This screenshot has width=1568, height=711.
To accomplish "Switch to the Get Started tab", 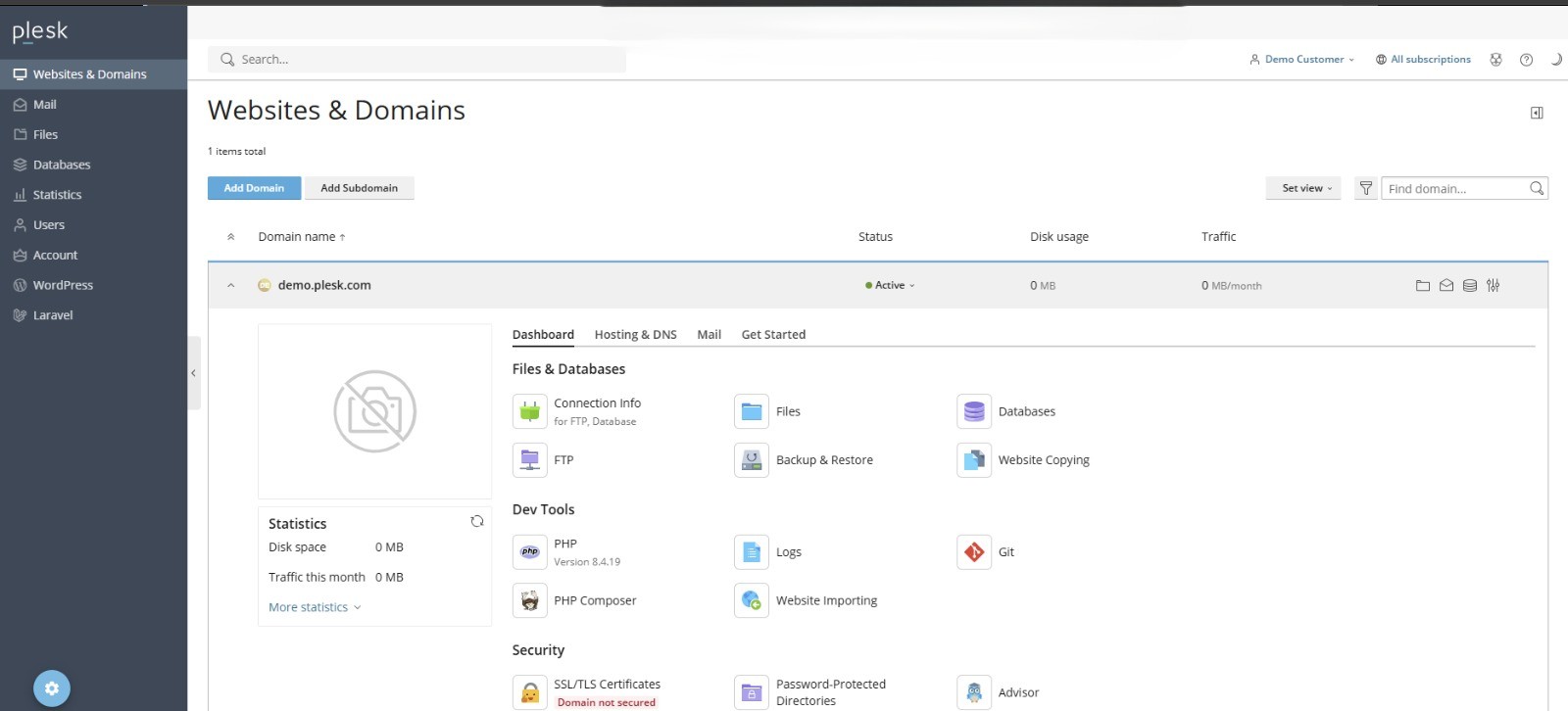I will tap(773, 335).
